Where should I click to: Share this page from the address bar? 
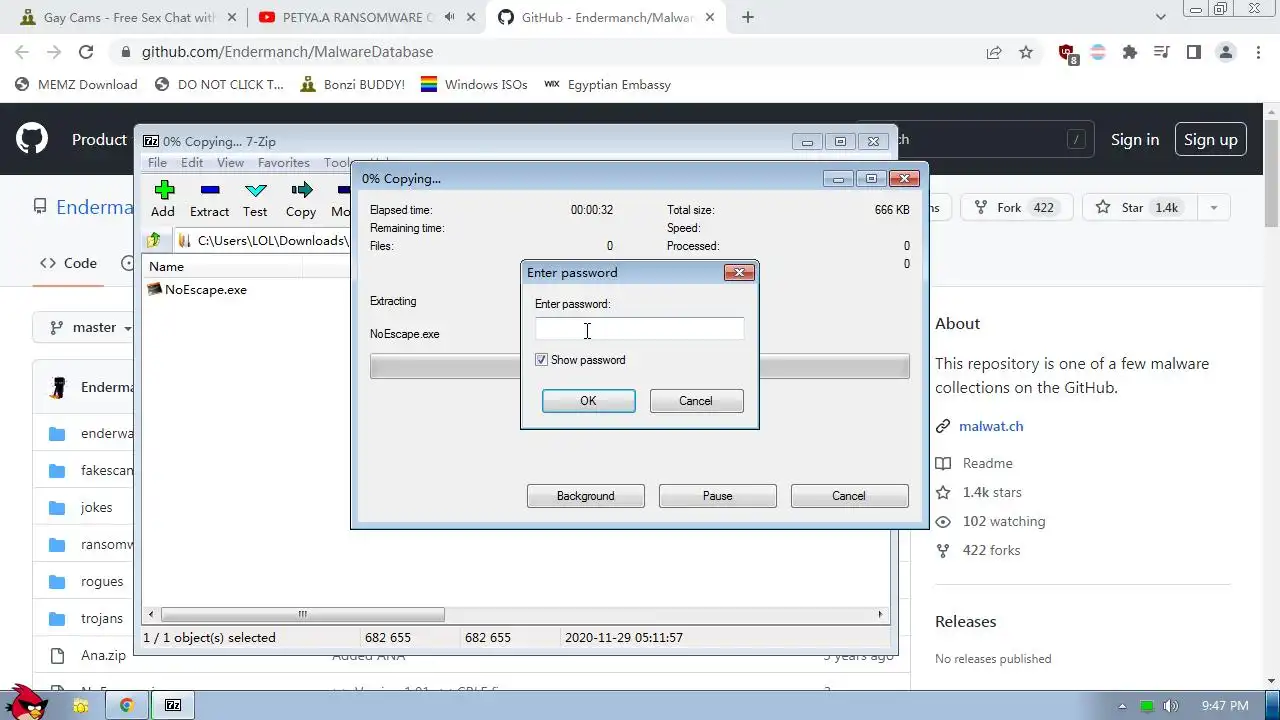tap(994, 52)
